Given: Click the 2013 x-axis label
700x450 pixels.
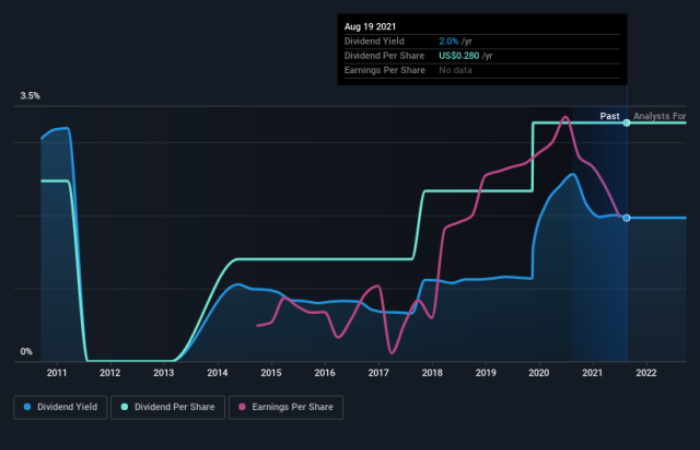Looking at the screenshot, I should 164,373.
